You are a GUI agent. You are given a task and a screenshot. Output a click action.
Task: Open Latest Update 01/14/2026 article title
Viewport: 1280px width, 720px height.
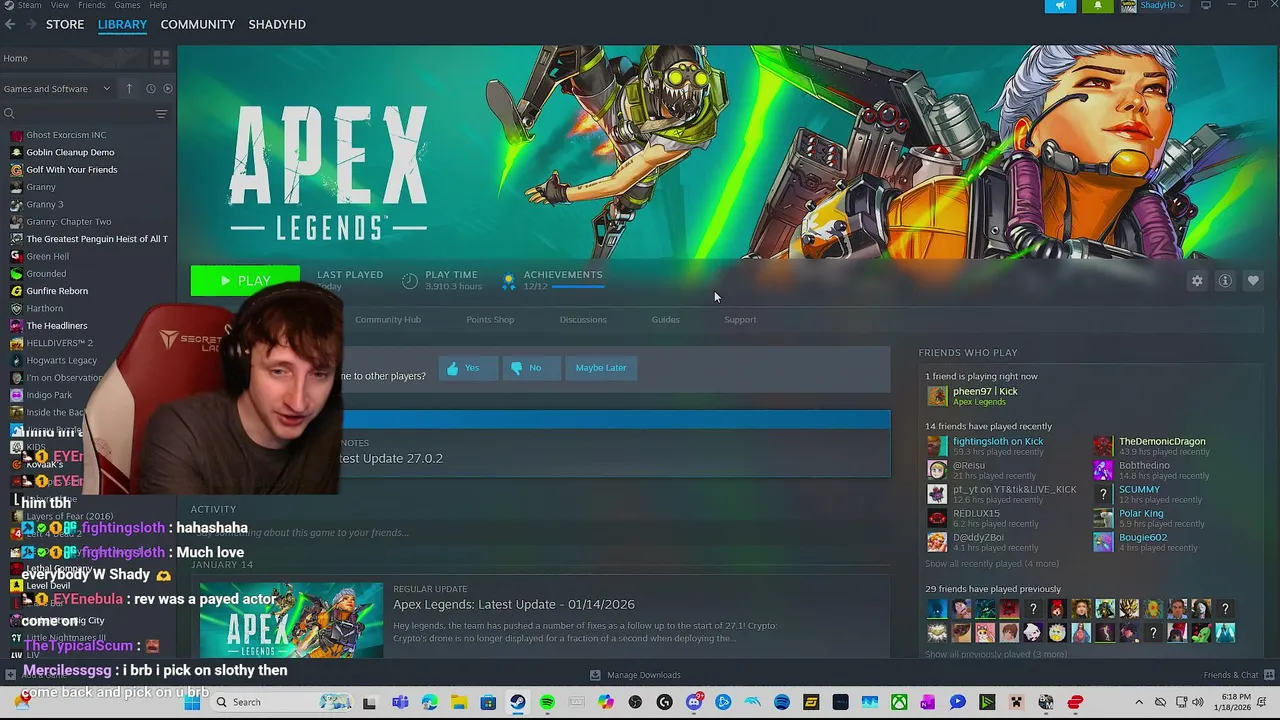[x=514, y=604]
